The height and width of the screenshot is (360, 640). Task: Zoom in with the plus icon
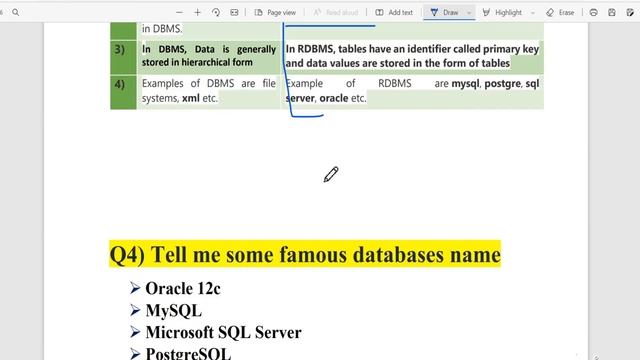coord(198,13)
